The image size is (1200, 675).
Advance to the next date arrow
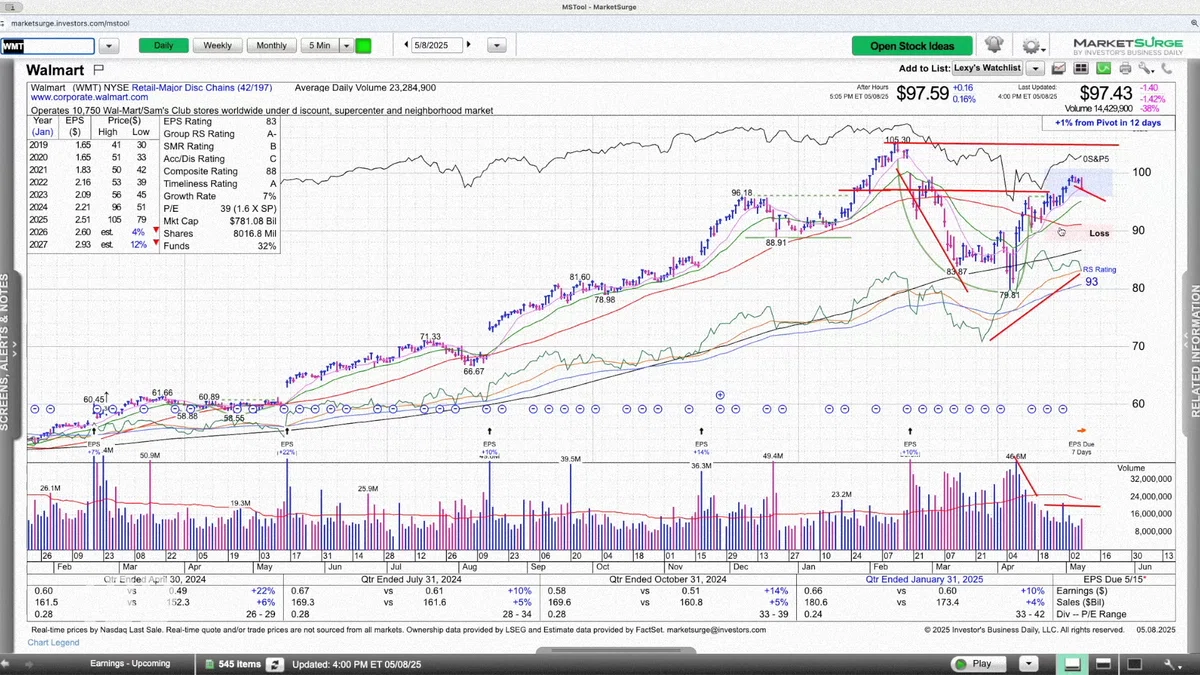469,45
